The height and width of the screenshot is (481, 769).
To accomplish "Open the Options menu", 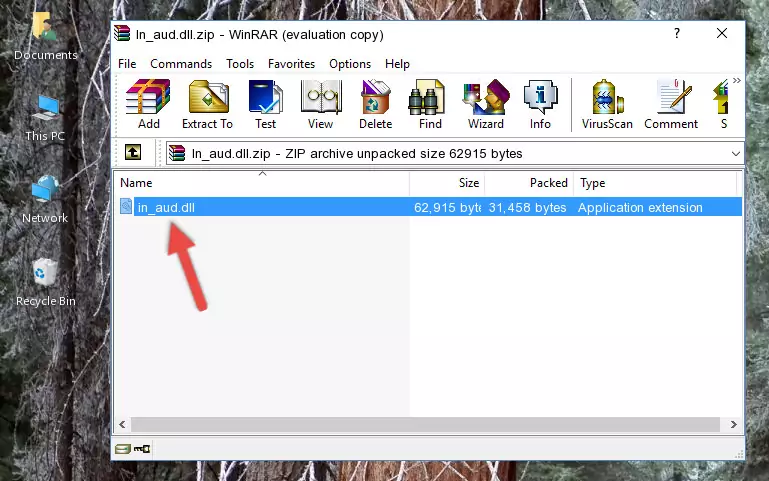I will coord(350,64).
